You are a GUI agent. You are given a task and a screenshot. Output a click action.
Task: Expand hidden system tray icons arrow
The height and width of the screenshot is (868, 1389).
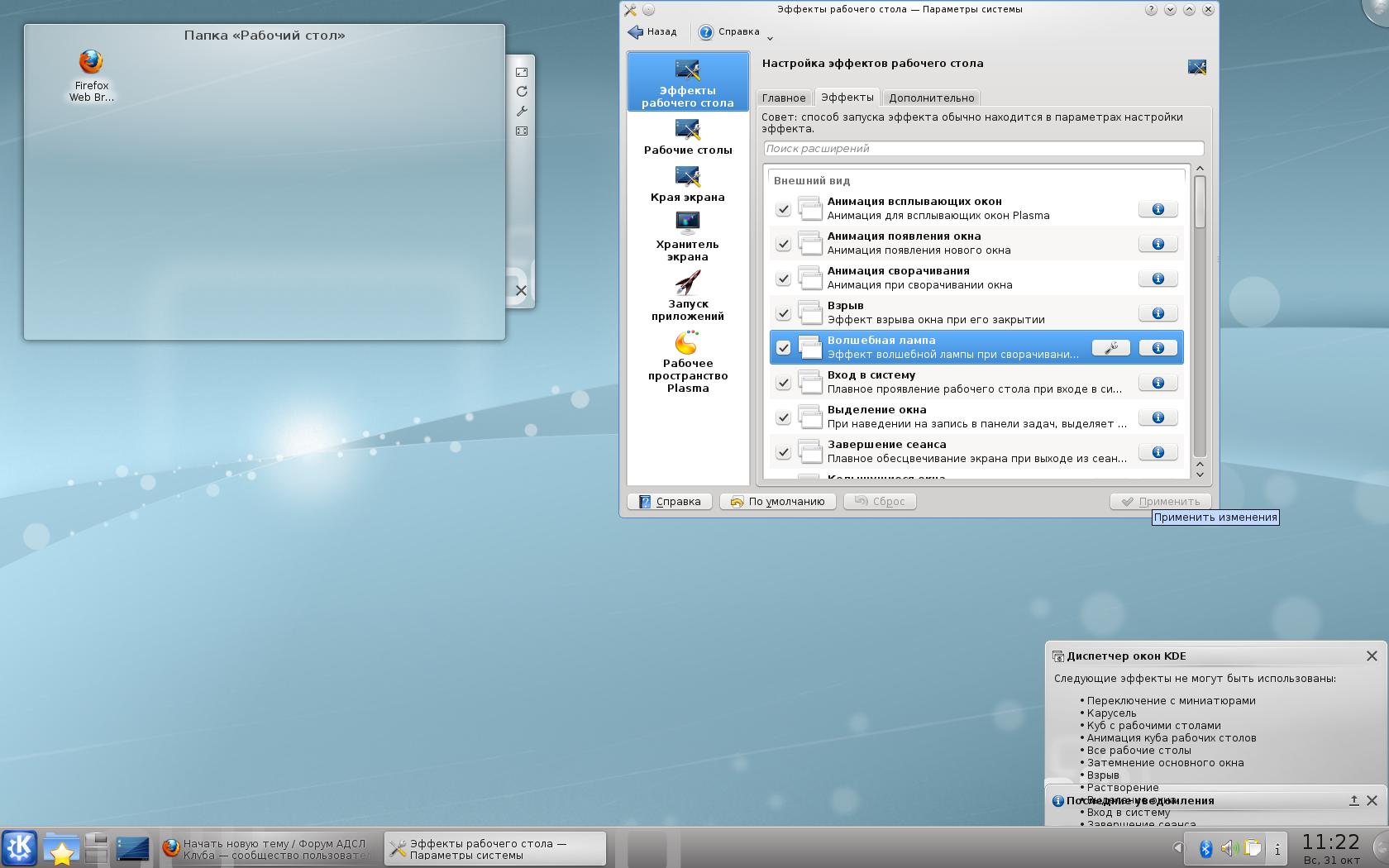tap(1178, 848)
